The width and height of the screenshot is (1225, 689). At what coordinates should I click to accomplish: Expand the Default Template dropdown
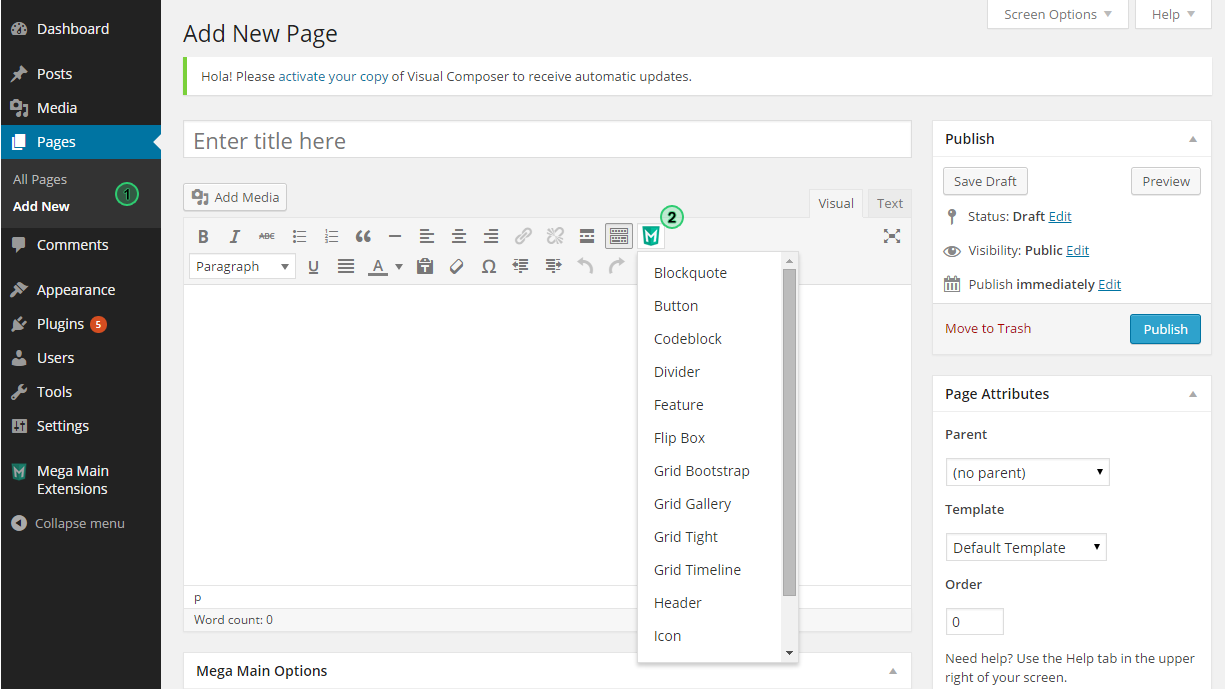(x=1026, y=547)
